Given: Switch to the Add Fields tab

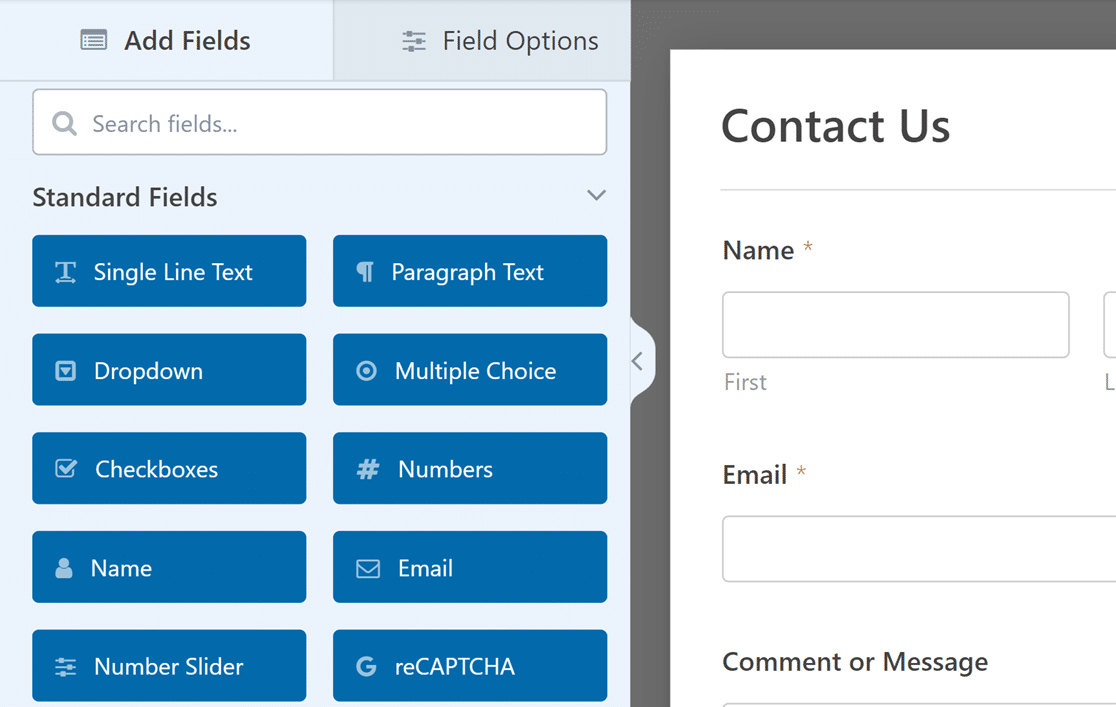Looking at the screenshot, I should pyautogui.click(x=166, y=41).
